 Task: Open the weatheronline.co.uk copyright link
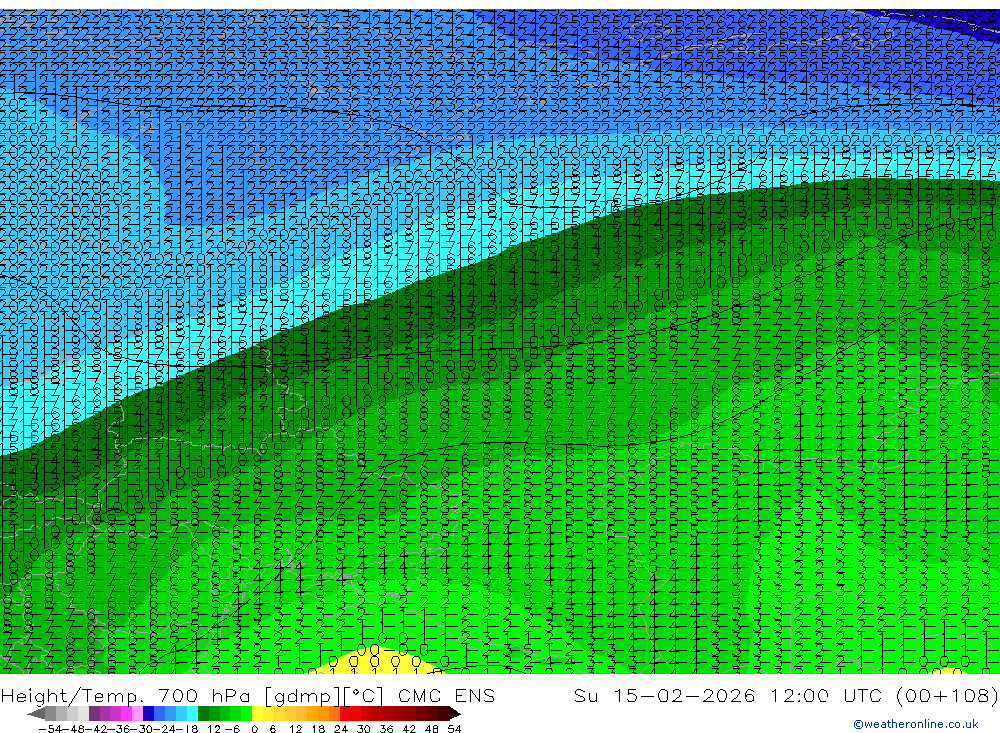coord(916,724)
